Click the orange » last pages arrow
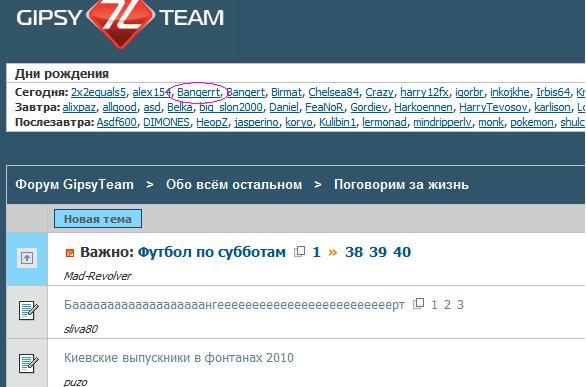 (x=332, y=253)
